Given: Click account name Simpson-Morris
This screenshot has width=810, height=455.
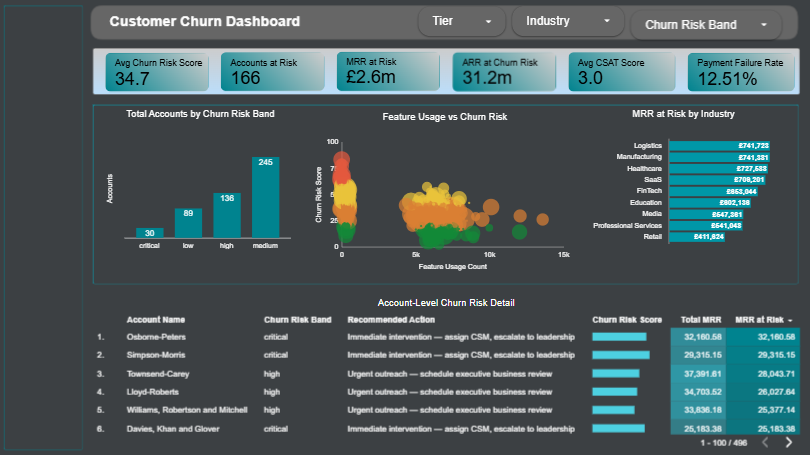Looking at the screenshot, I should (155, 355).
